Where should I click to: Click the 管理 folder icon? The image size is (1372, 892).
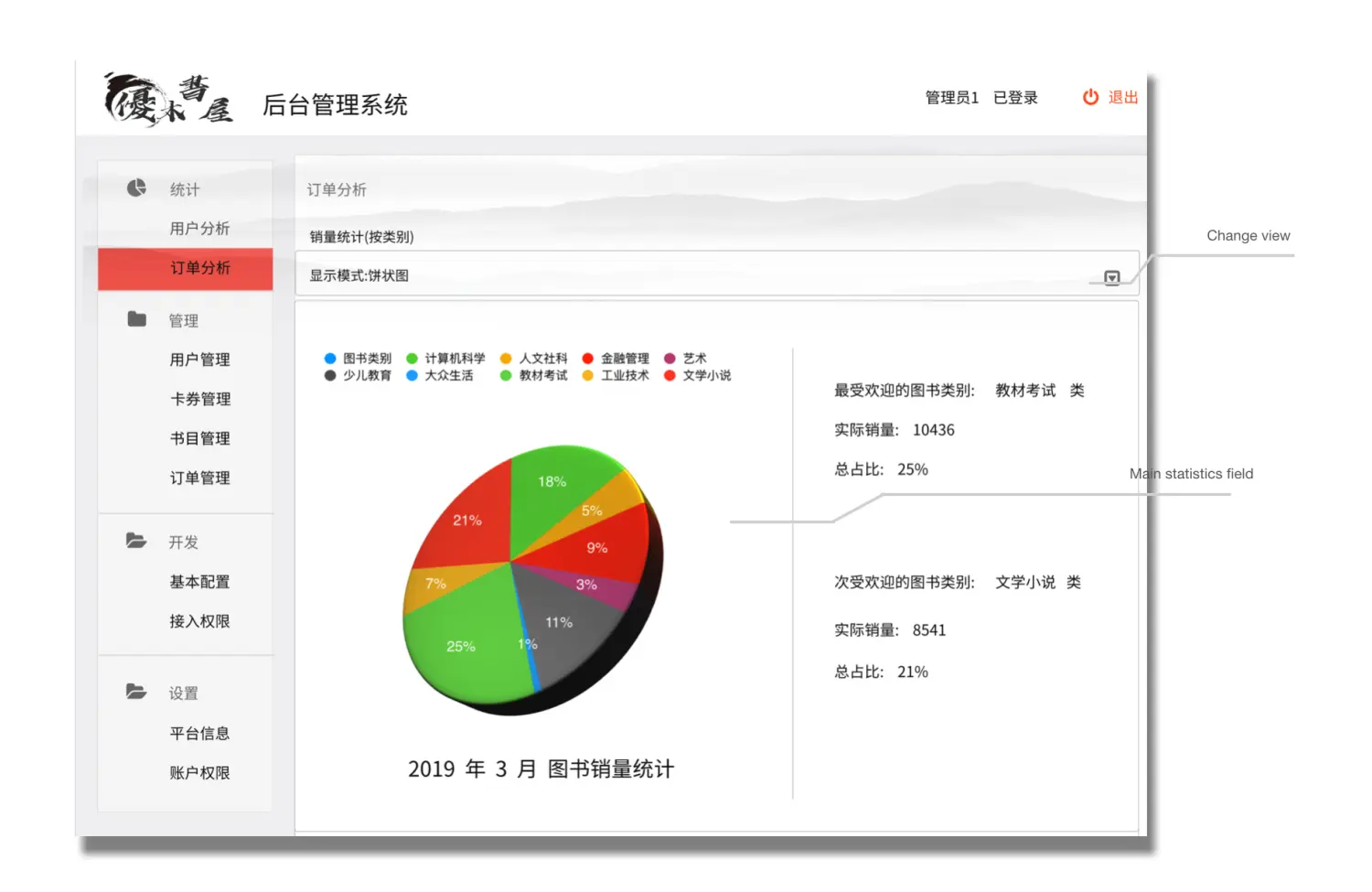[136, 318]
